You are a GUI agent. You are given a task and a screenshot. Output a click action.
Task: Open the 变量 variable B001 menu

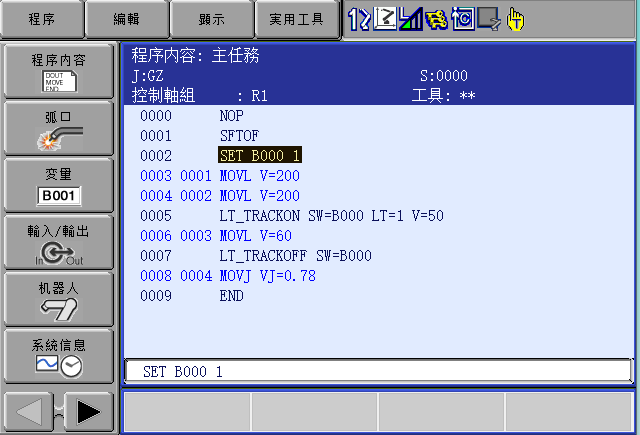pos(58,185)
